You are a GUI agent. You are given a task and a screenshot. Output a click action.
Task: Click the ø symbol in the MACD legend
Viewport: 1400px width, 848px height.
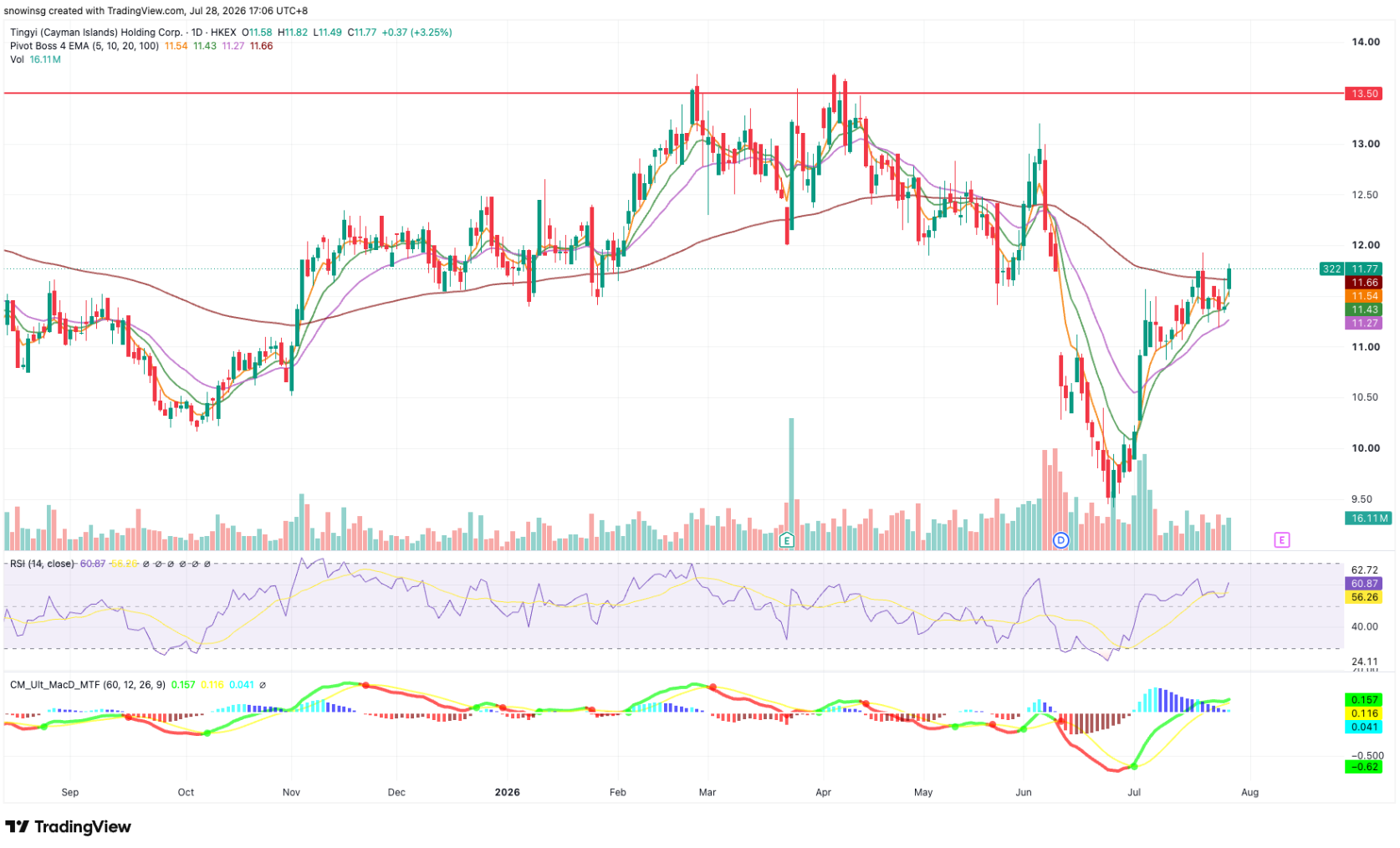[263, 685]
